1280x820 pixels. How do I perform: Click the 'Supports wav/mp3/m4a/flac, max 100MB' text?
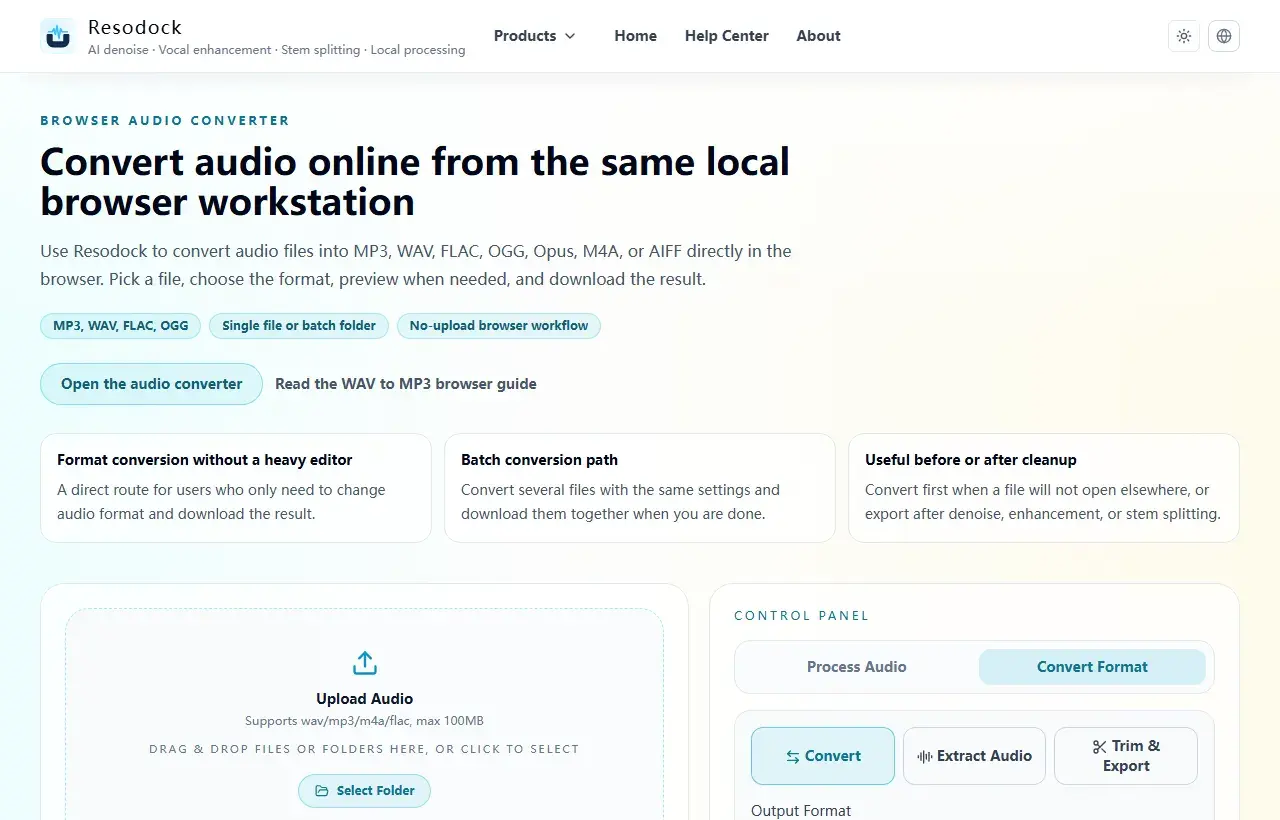(x=365, y=721)
